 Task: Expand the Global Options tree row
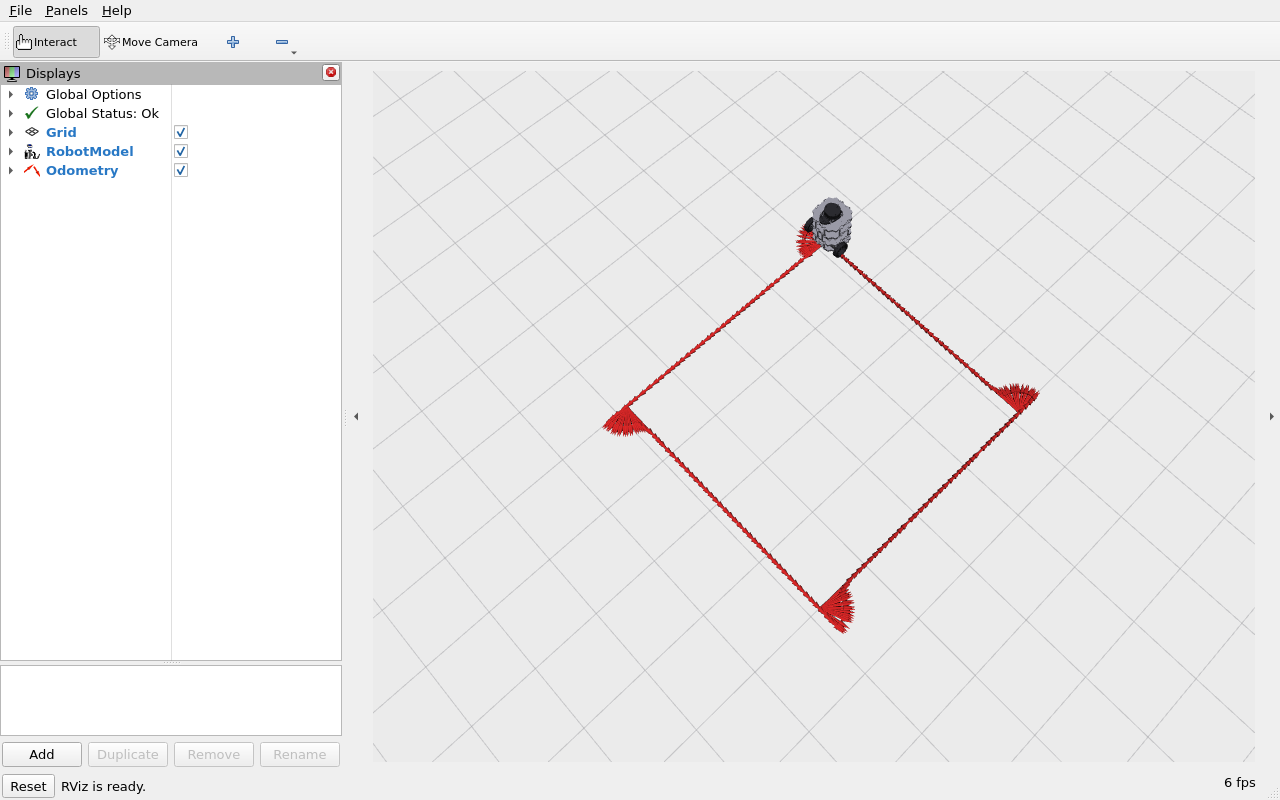11,94
